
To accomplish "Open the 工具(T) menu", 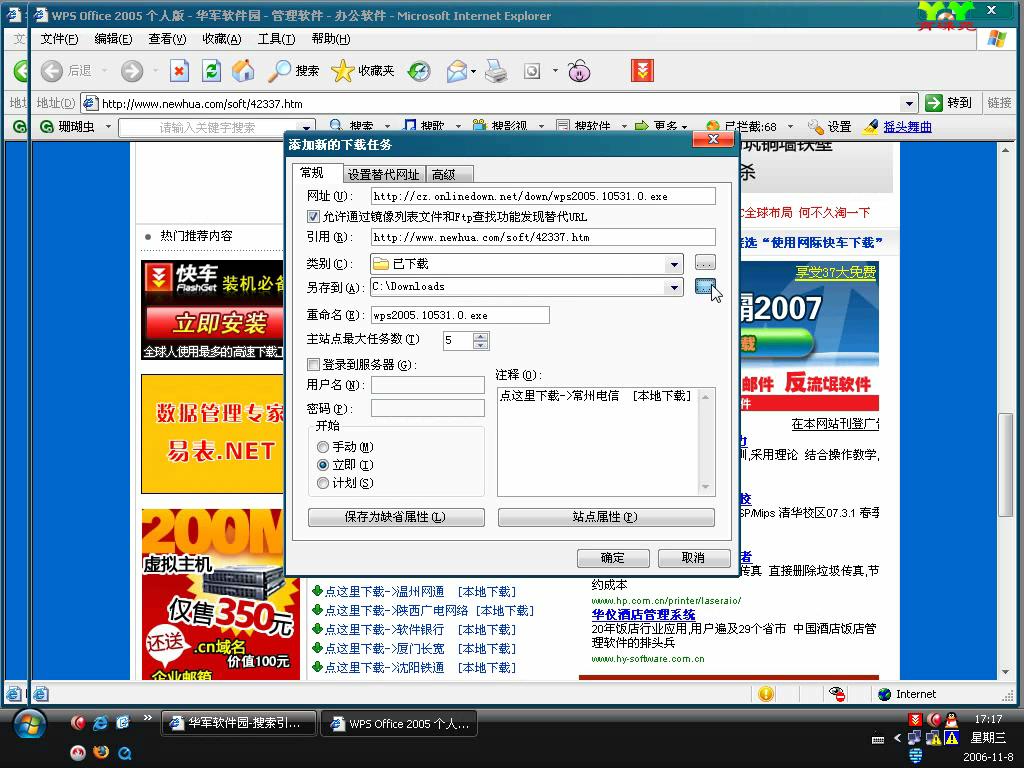I will (276, 39).
